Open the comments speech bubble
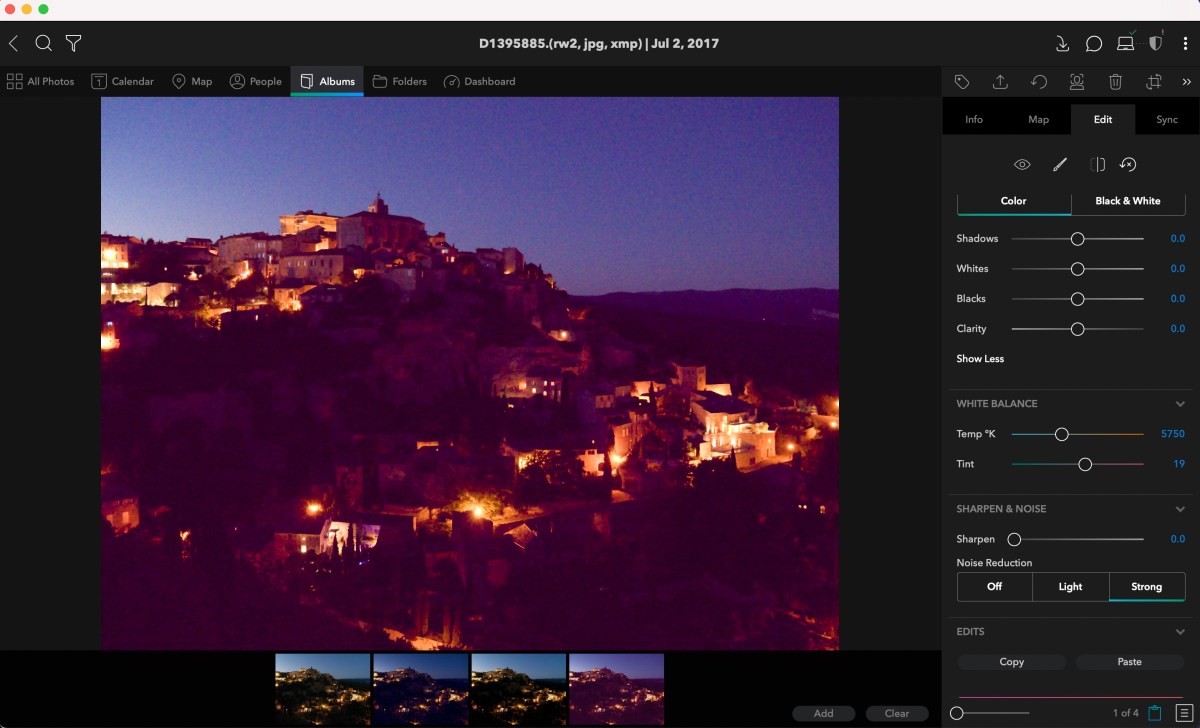Screen dimensions: 1200x728 pos(1094,43)
